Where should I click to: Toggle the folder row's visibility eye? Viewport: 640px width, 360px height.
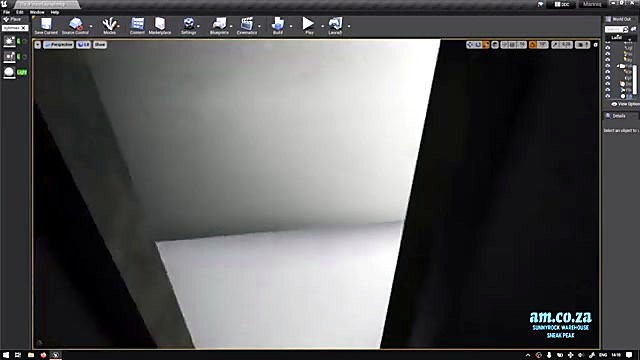tap(608, 66)
